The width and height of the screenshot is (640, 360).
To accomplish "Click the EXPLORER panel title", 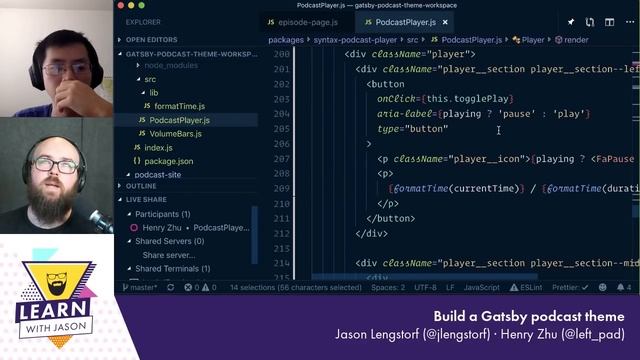I will click(143, 22).
